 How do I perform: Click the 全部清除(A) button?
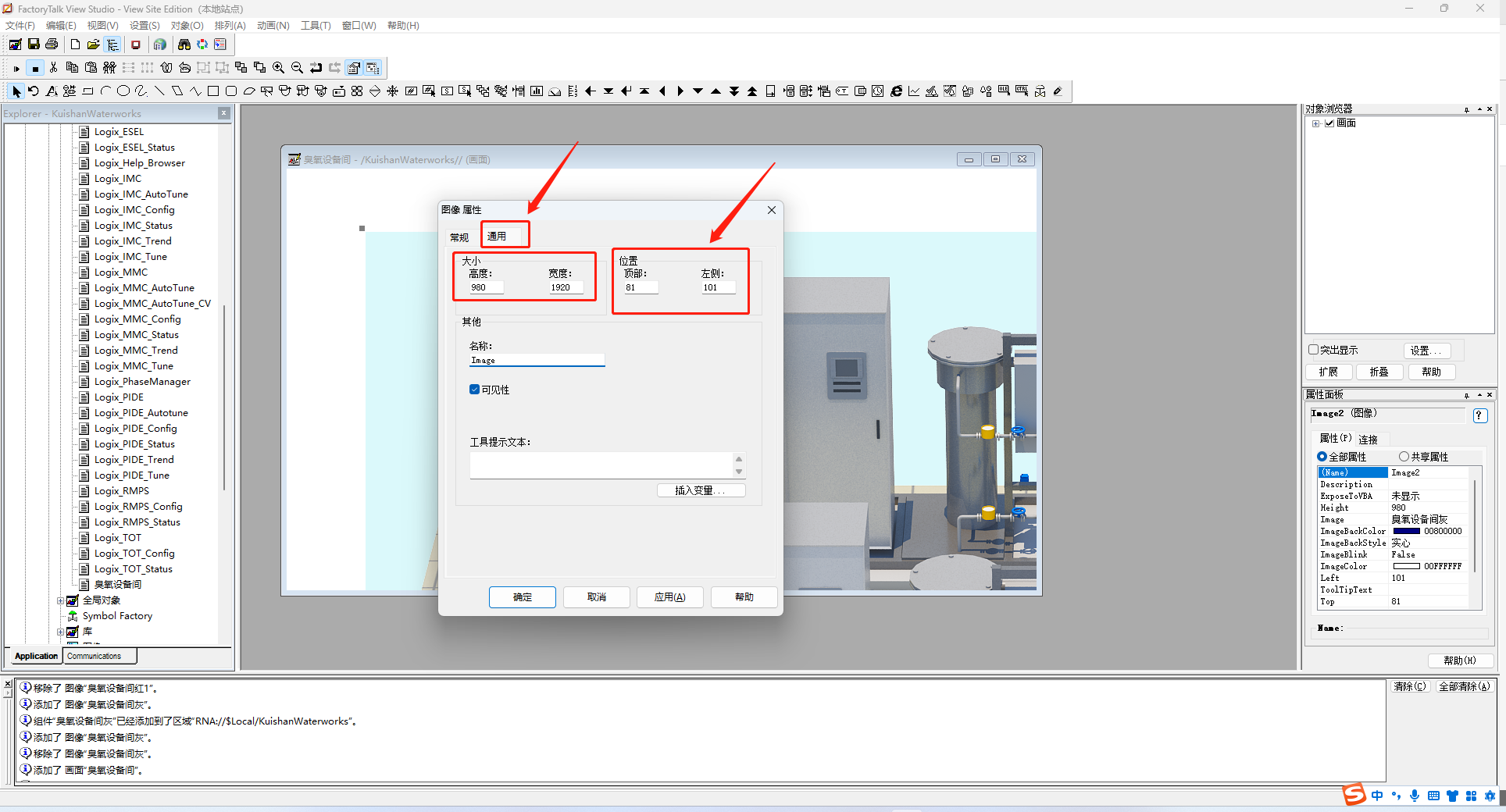pyautogui.click(x=1465, y=686)
